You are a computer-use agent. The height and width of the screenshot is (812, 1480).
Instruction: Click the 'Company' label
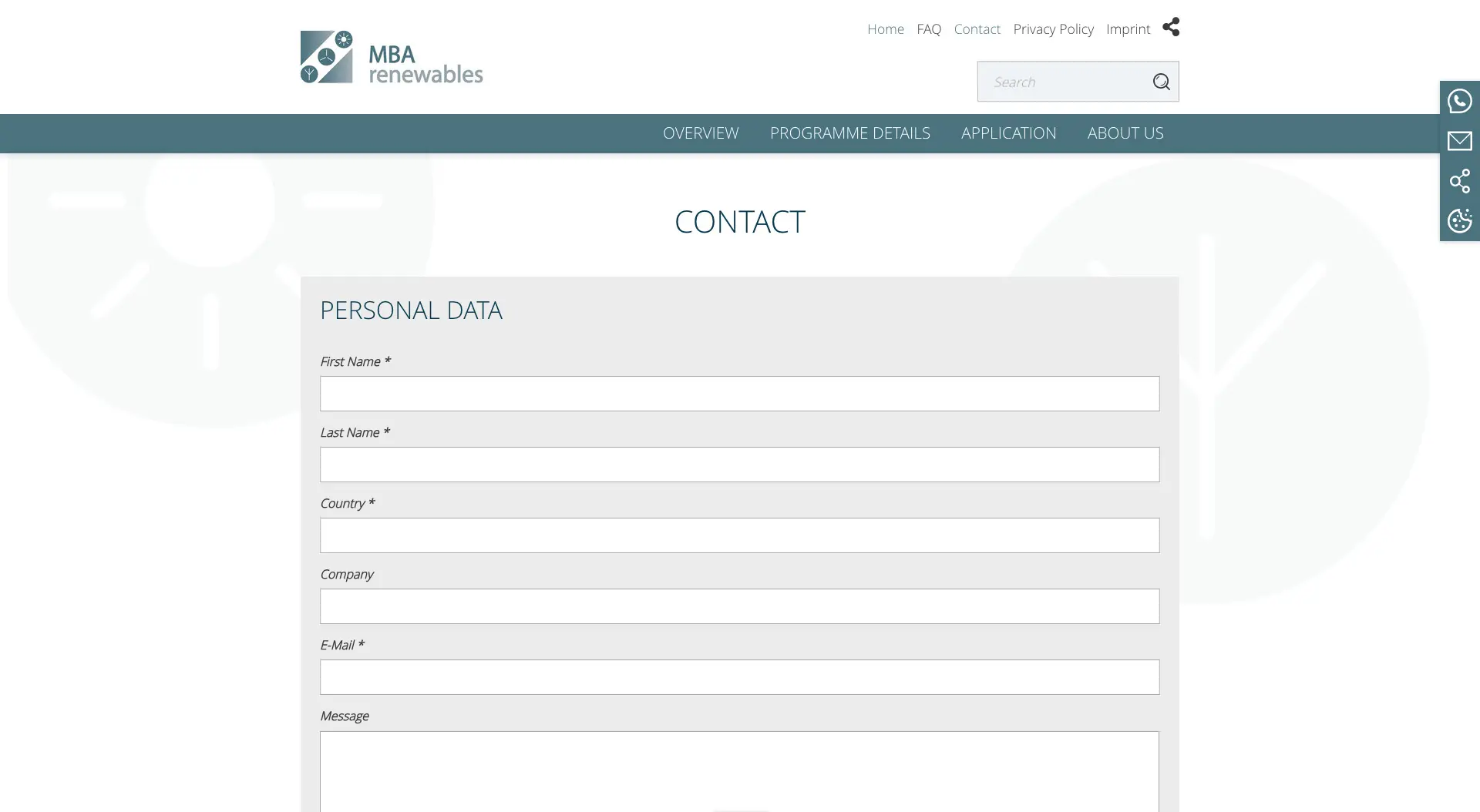pos(346,575)
